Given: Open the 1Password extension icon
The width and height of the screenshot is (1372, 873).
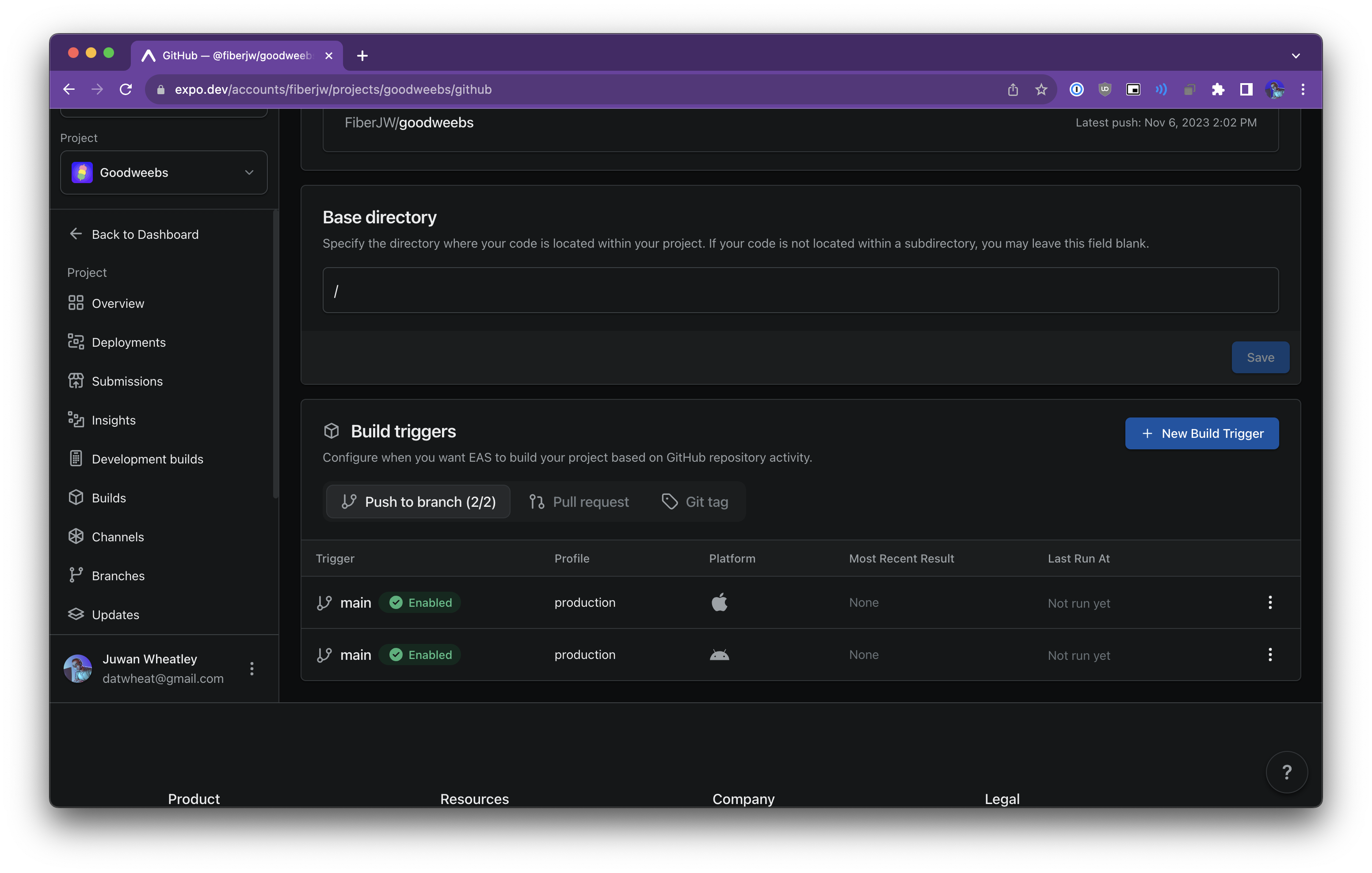Looking at the screenshot, I should [1076, 89].
